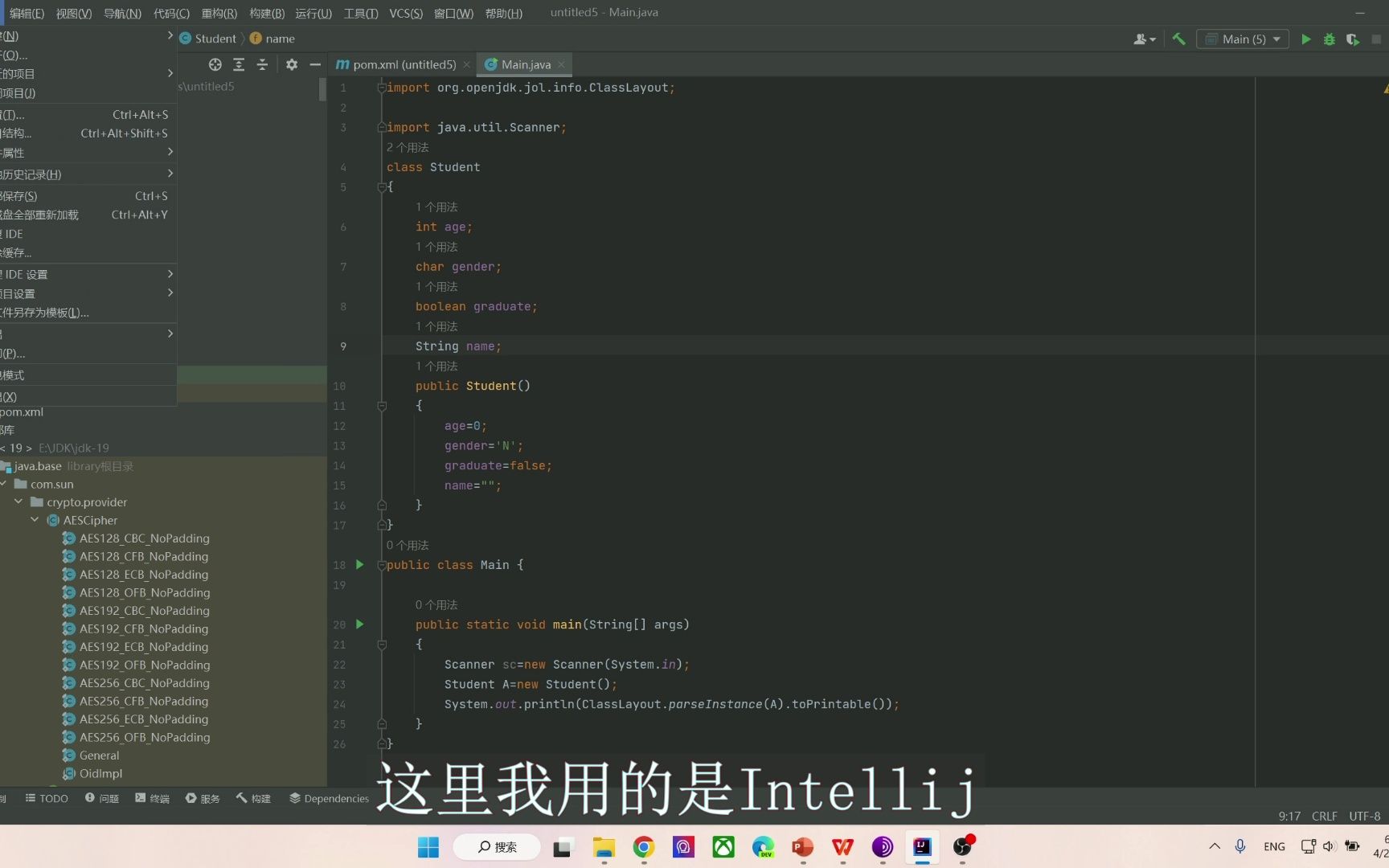This screenshot has width=1389, height=868.
Task: Locate current file with the crosshair icon
Action: tap(215, 64)
